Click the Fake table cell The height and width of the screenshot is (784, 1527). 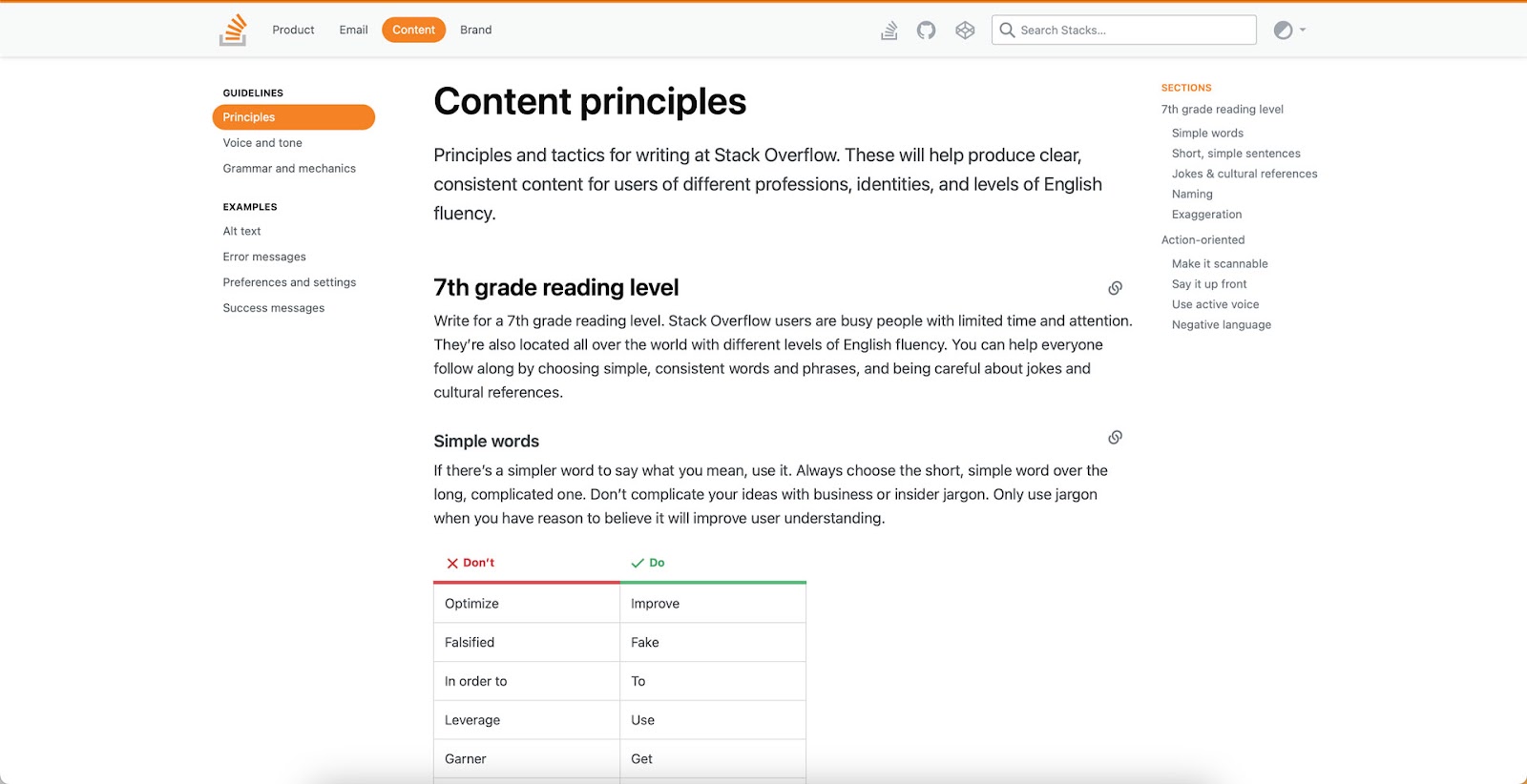(713, 643)
